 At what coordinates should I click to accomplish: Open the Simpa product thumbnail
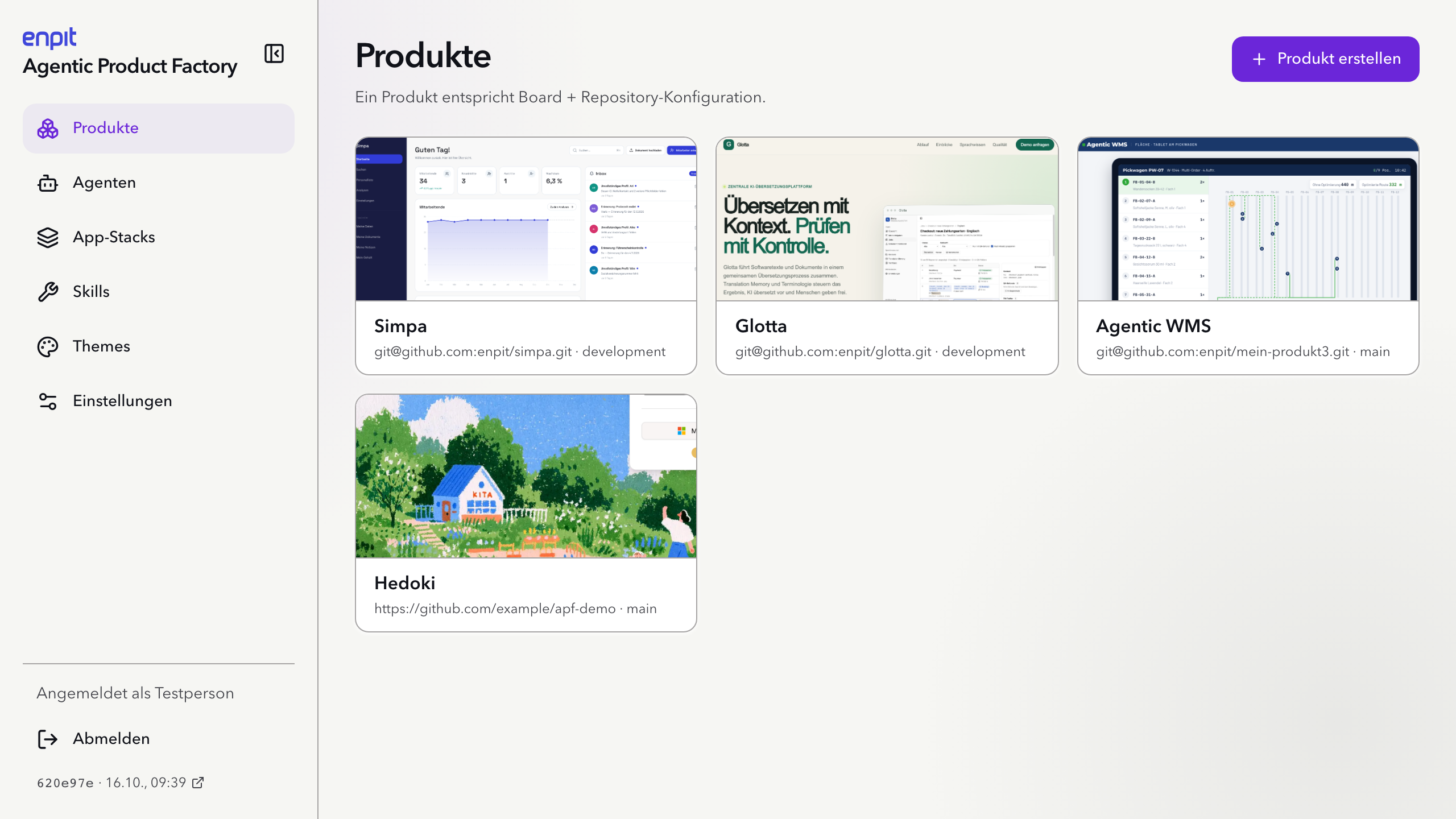(526, 219)
